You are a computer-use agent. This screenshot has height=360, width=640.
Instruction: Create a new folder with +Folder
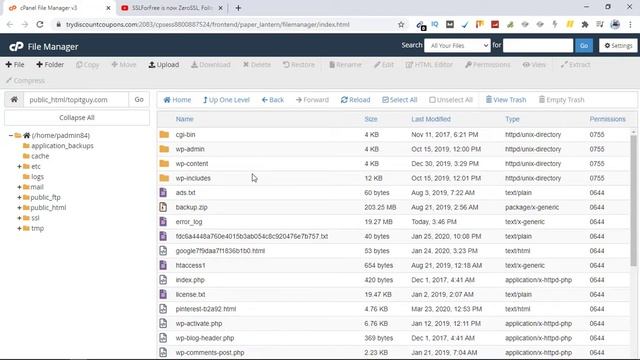[x=50, y=64]
